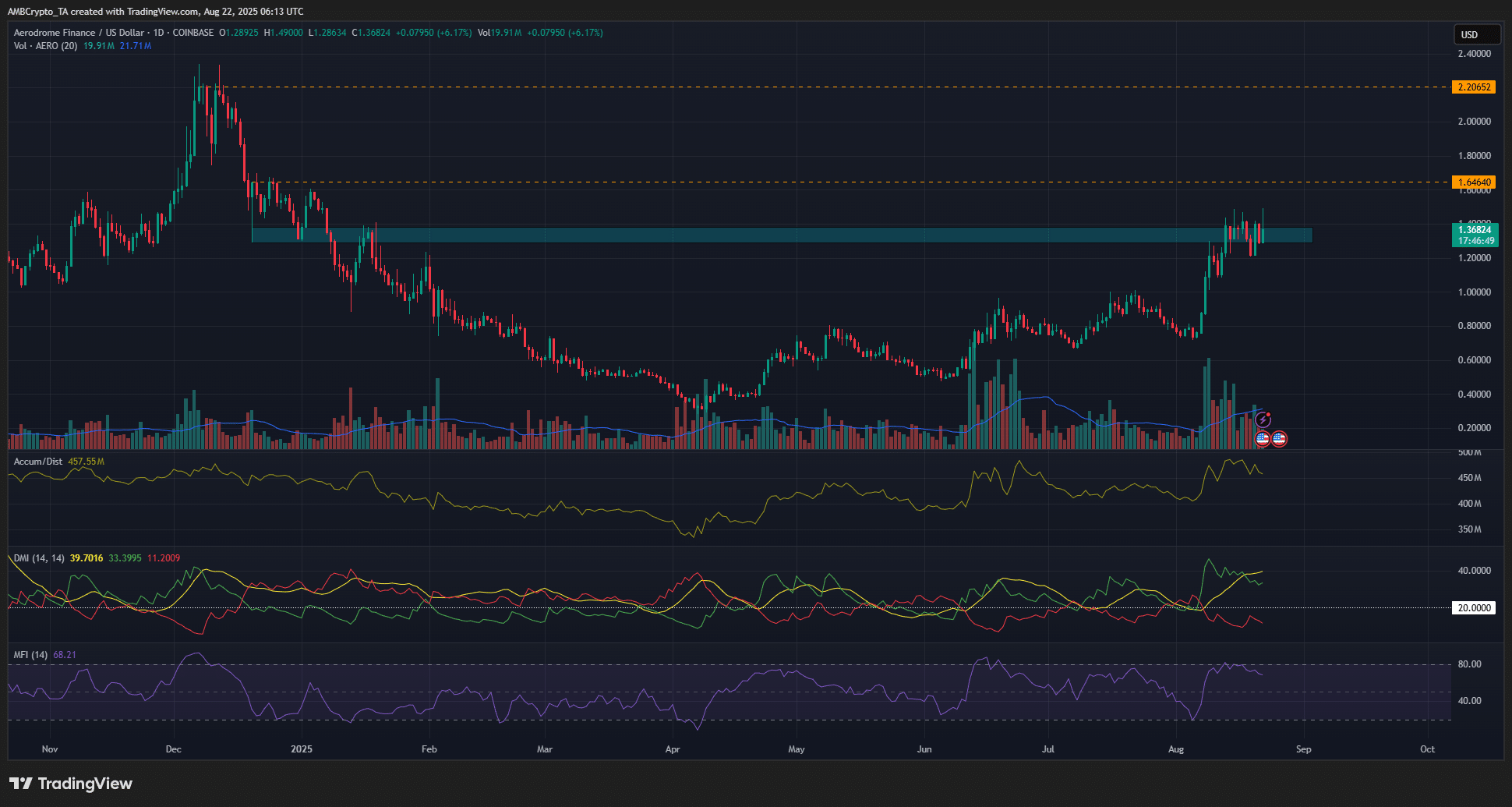Image resolution: width=1512 pixels, height=807 pixels.
Task: Open the COINBASE exchange selector
Action: pos(193,32)
